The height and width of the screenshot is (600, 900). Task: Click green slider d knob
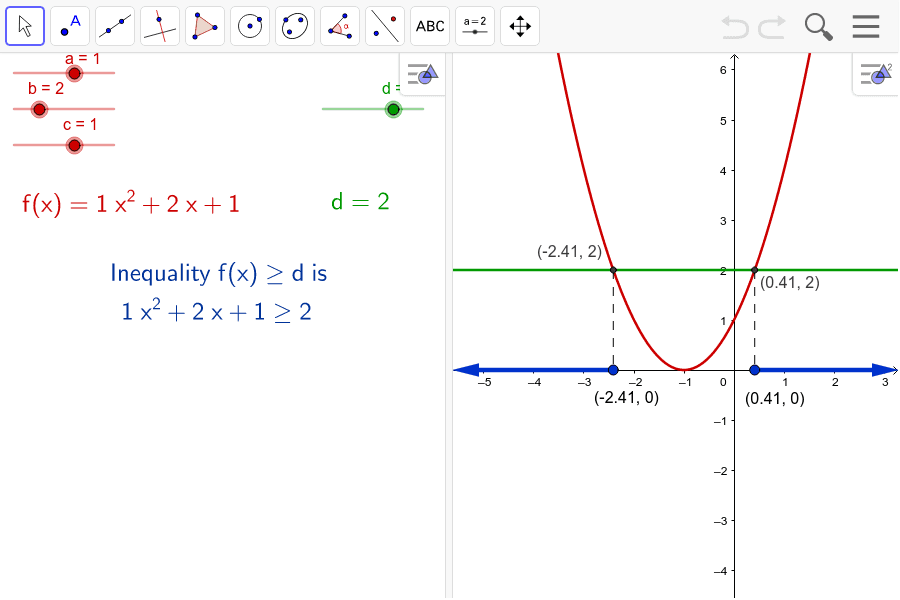(x=393, y=109)
